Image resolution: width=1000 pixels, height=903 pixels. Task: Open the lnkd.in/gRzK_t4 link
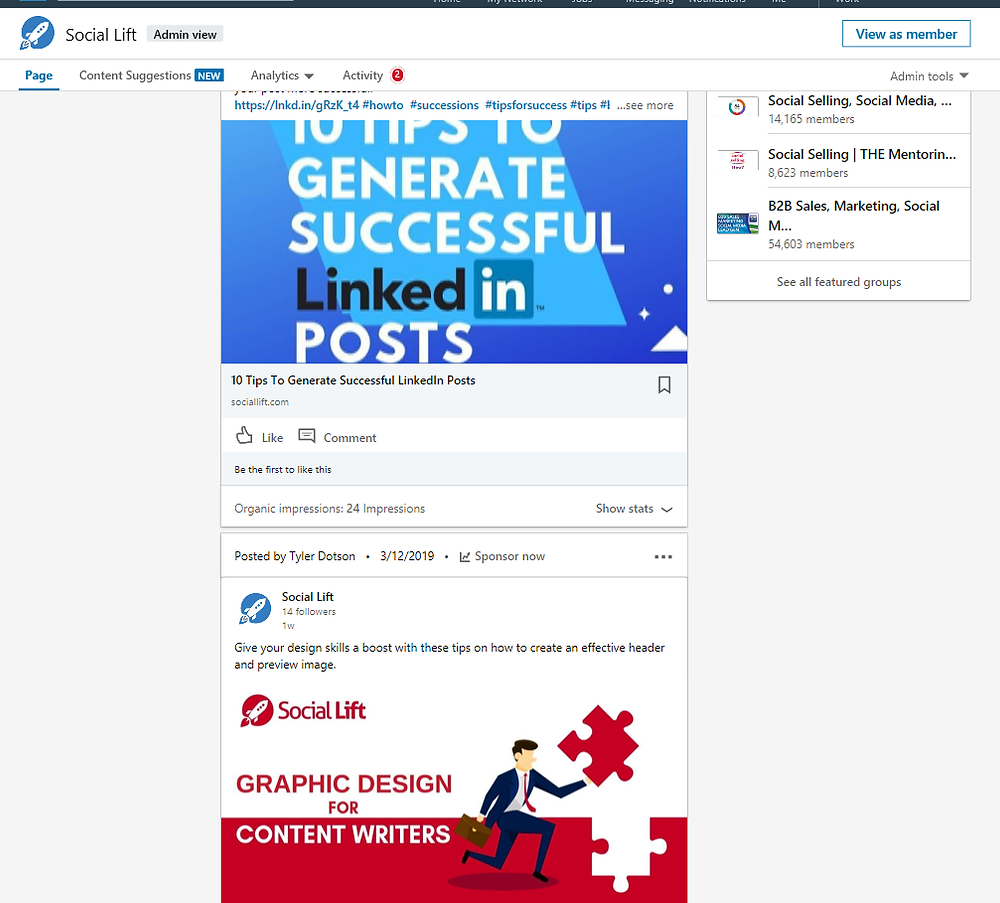click(x=297, y=105)
